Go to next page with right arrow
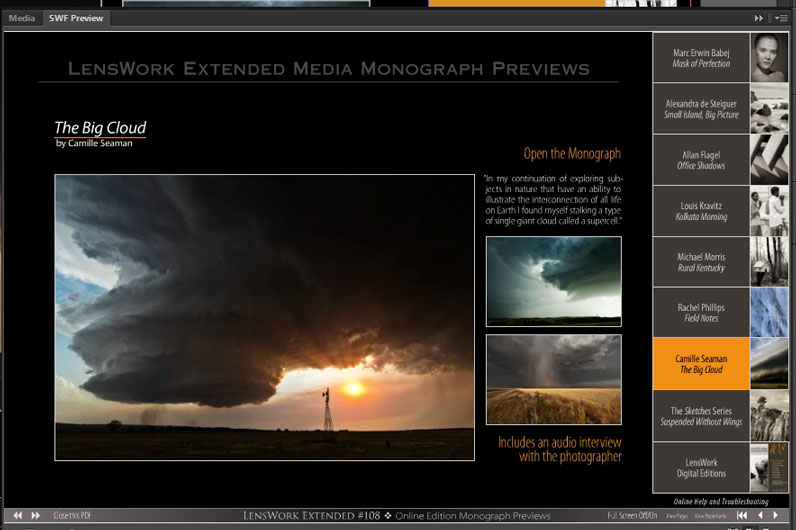The image size is (796, 530). point(776,515)
